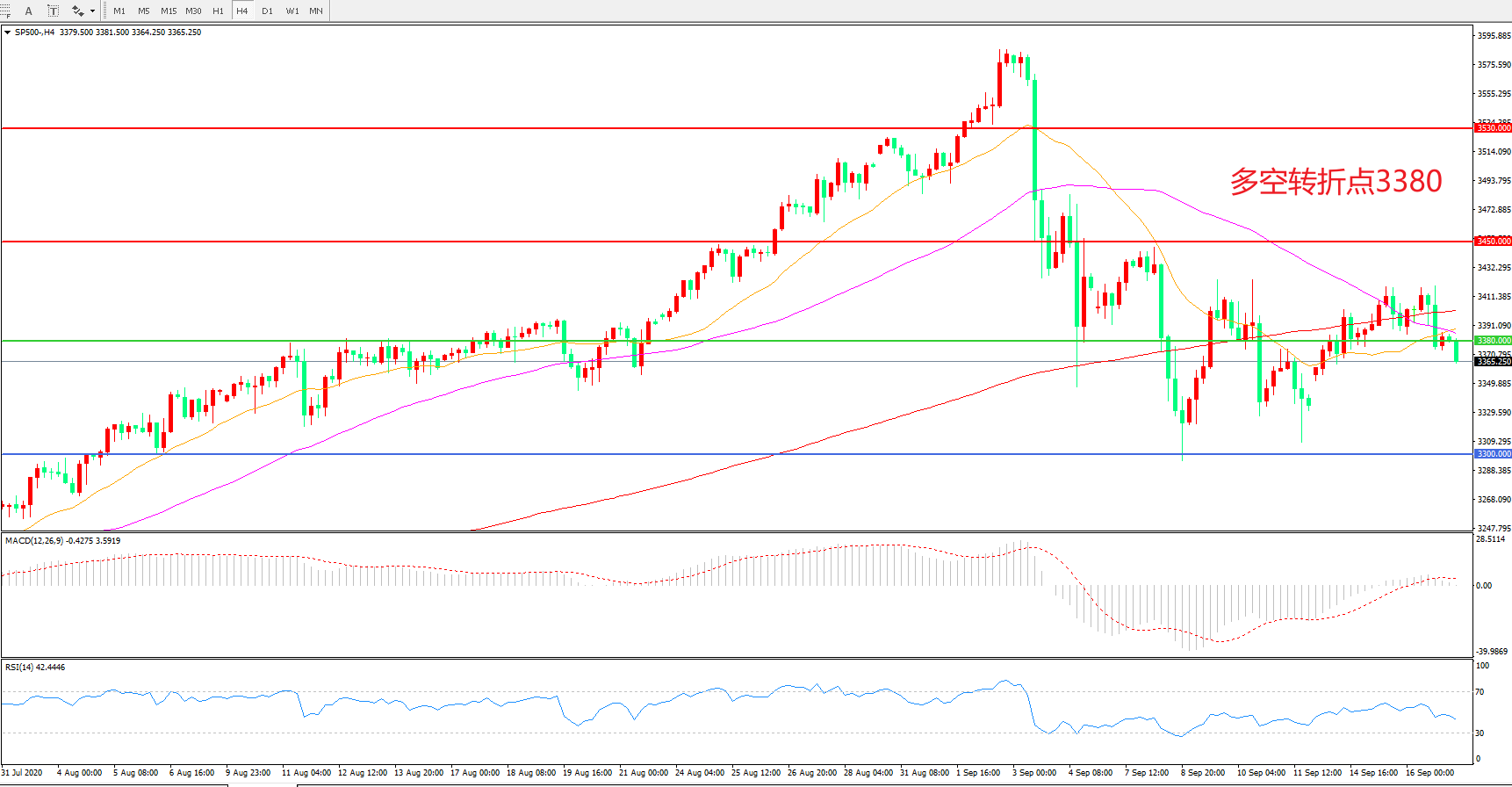Select the Text tool (A icon)
This screenshot has height=787, width=1512.
tap(29, 11)
